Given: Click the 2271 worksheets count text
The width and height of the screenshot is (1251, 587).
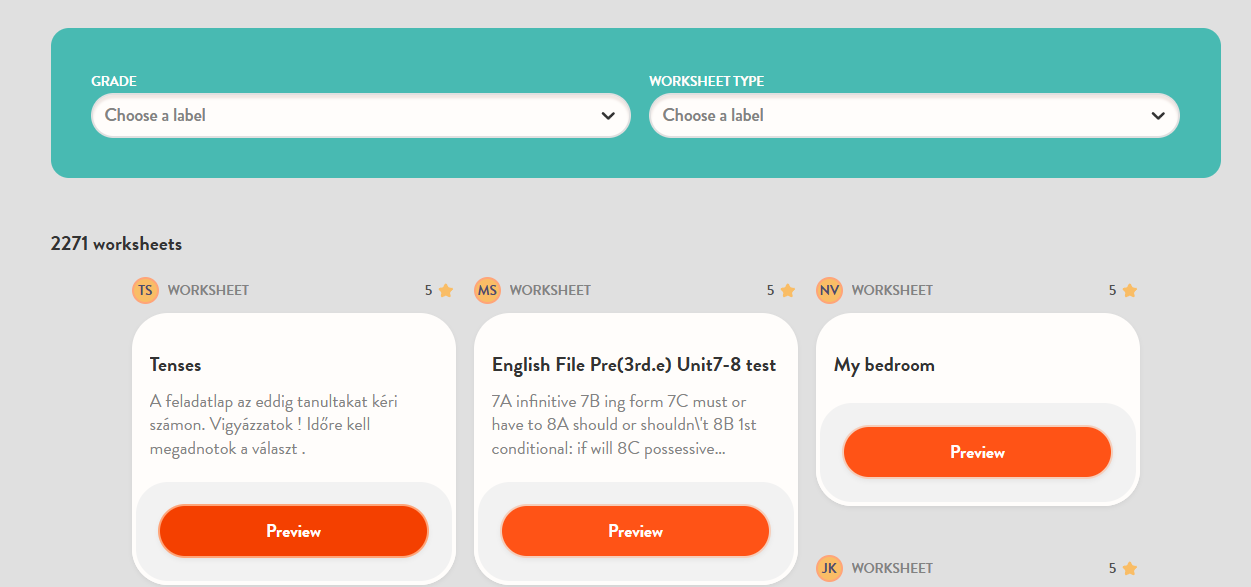Looking at the screenshot, I should click(116, 244).
